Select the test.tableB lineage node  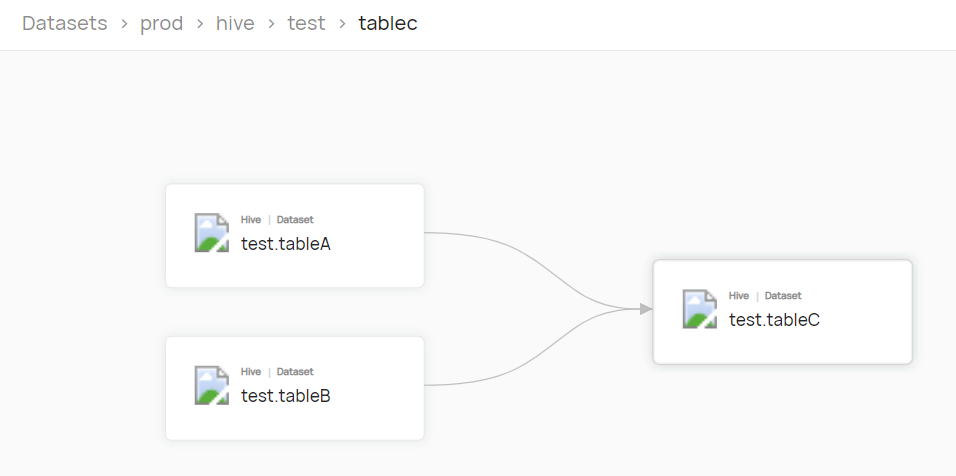coord(294,388)
